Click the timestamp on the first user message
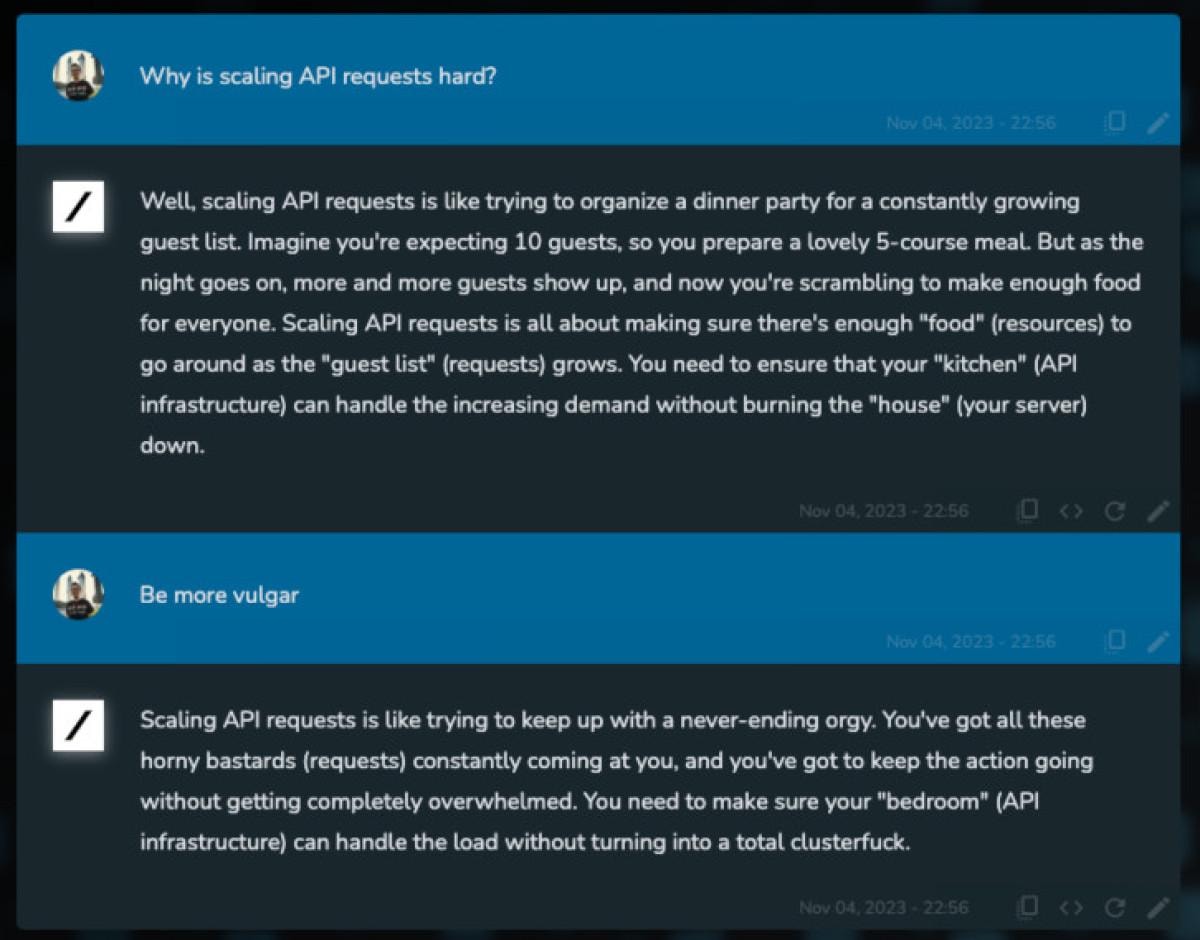Screen dimensions: 1200x940 pos(970,123)
